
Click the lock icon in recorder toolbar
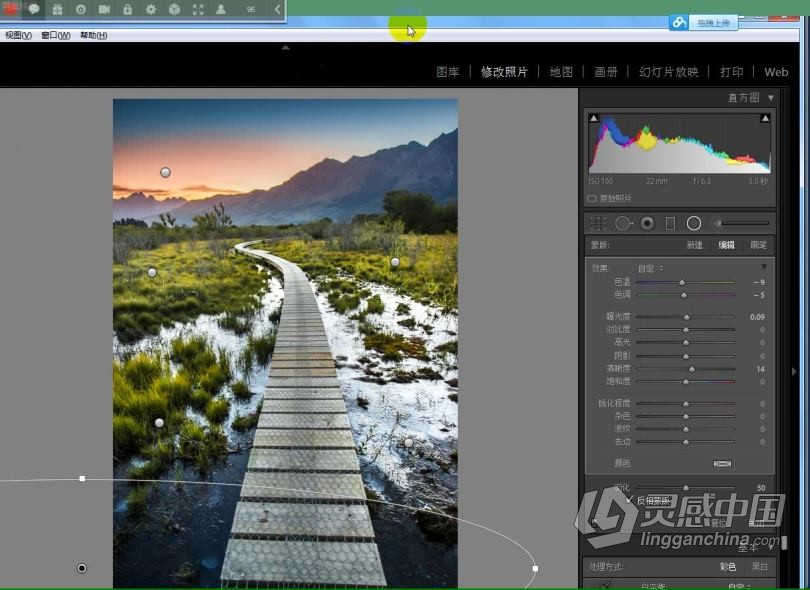point(127,9)
